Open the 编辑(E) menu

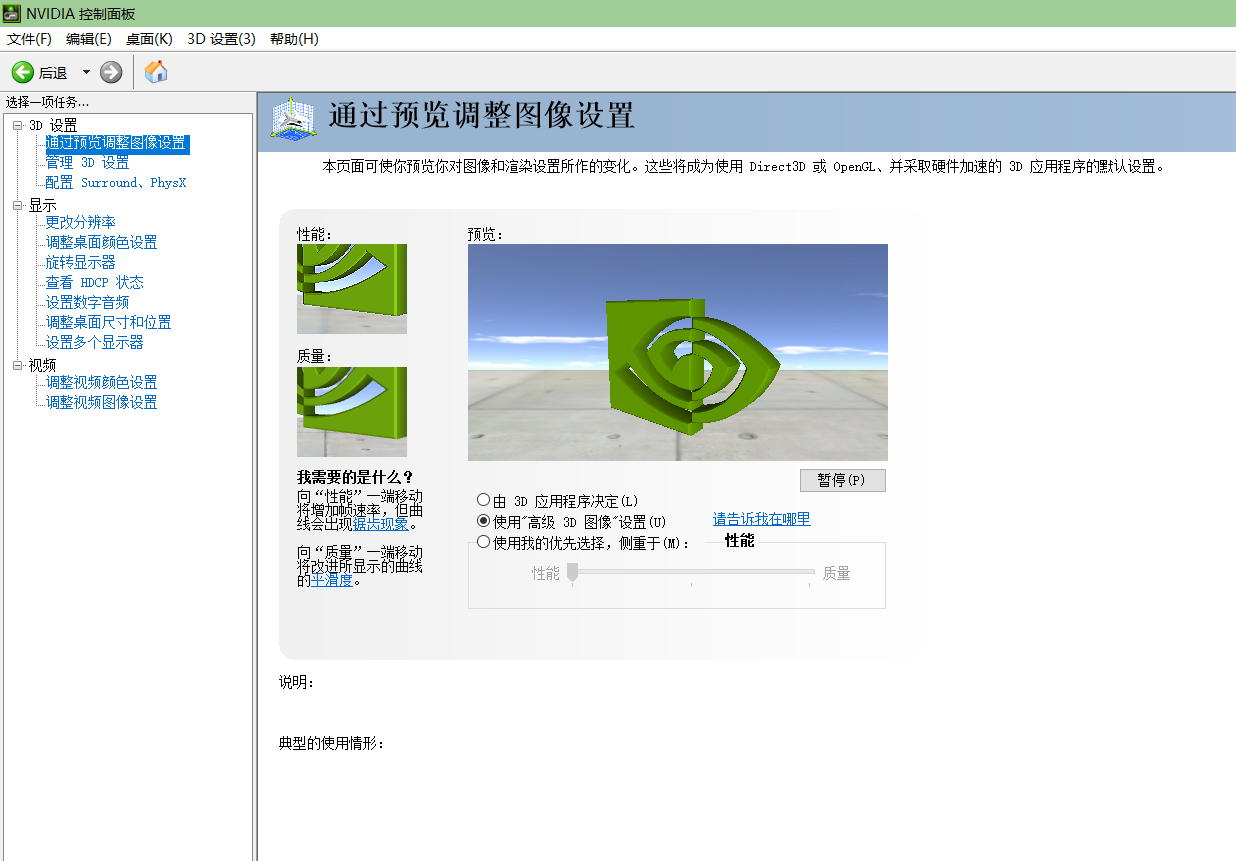coord(89,39)
